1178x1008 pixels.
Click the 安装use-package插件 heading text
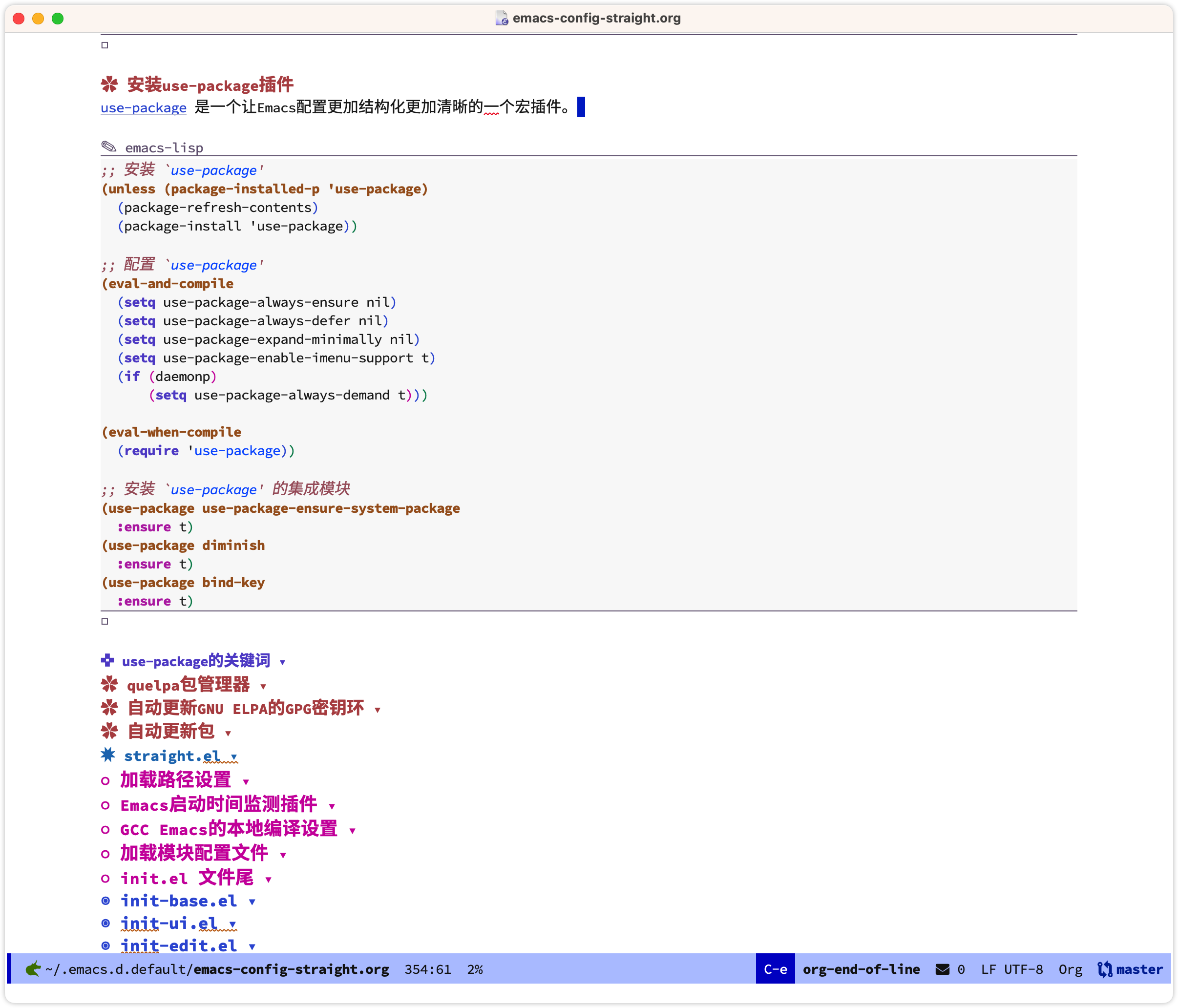click(210, 84)
